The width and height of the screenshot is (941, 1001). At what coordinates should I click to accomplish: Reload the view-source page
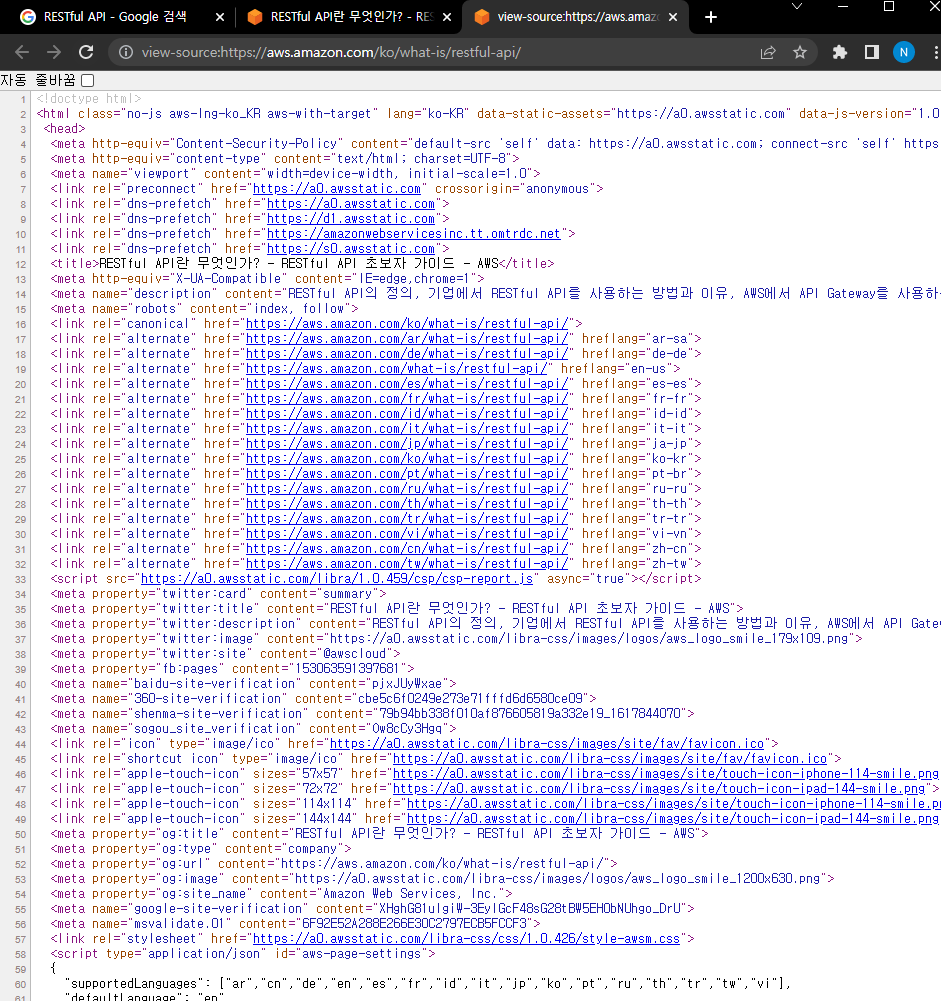86,52
